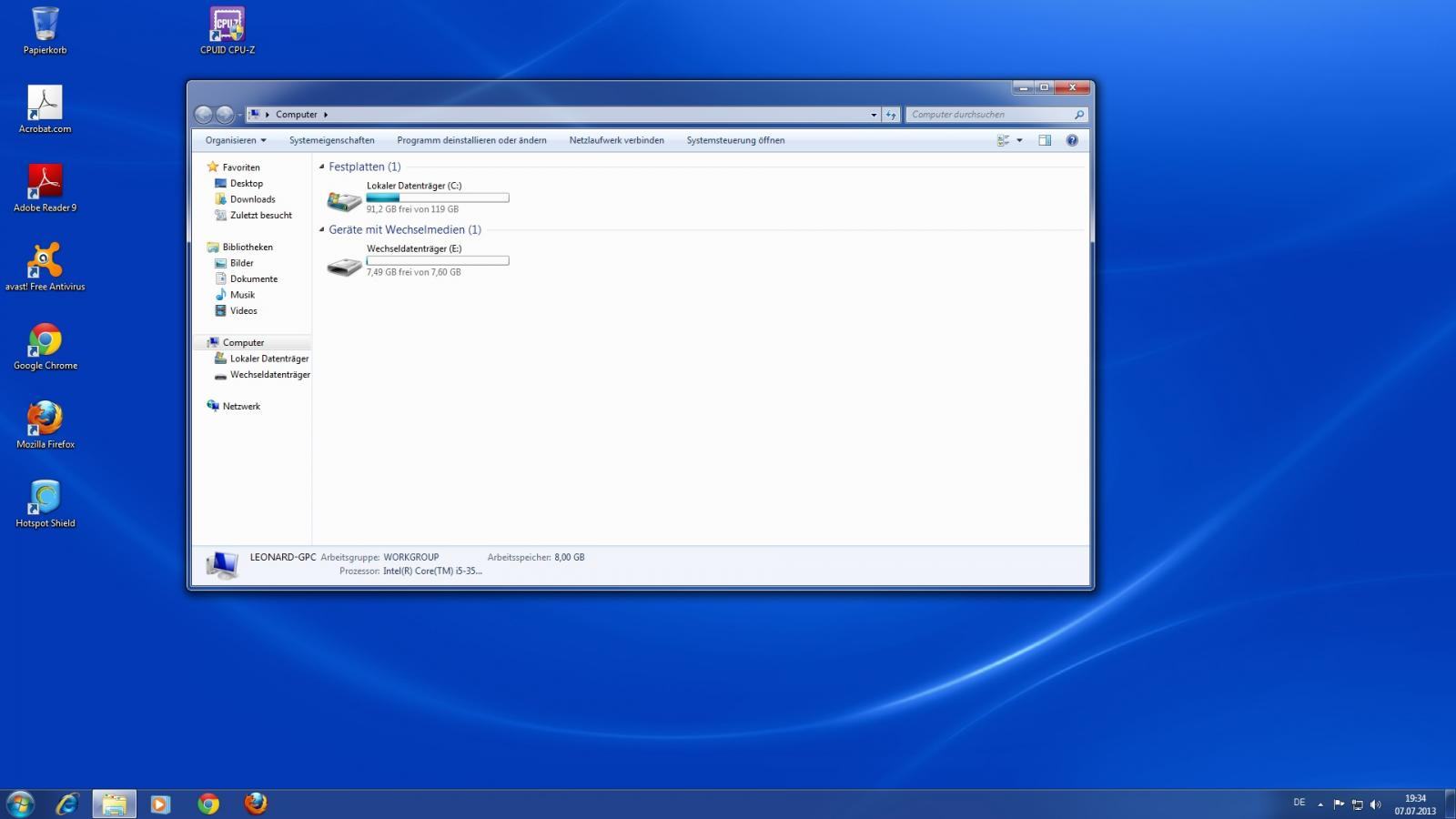The width and height of the screenshot is (1456, 819).
Task: Click the Computer durchsuchen search field
Action: 996,115
